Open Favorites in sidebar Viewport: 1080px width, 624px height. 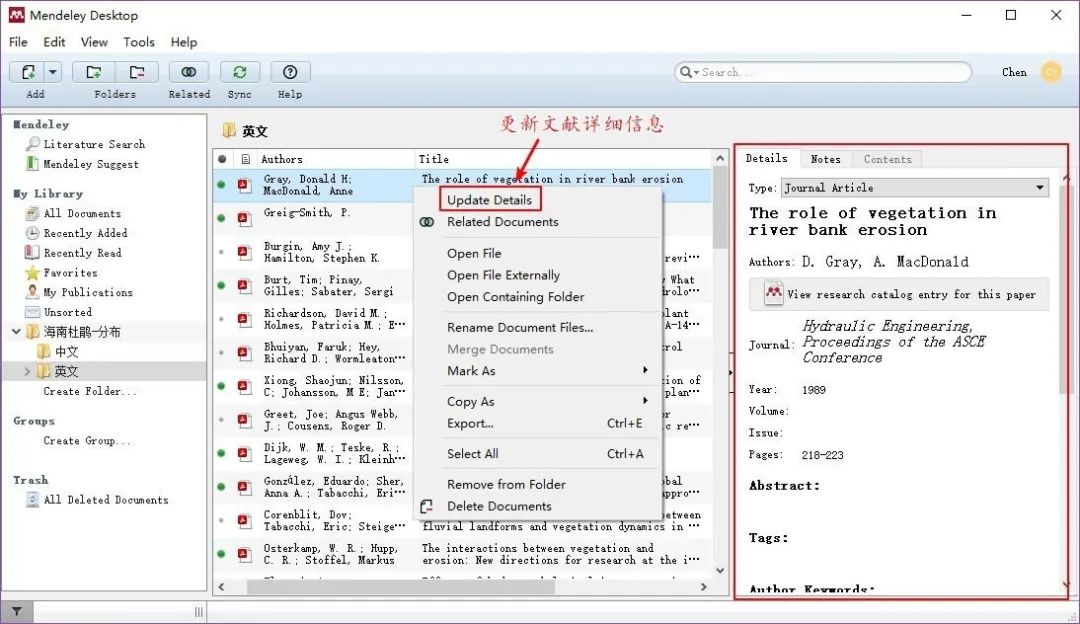tap(70, 273)
